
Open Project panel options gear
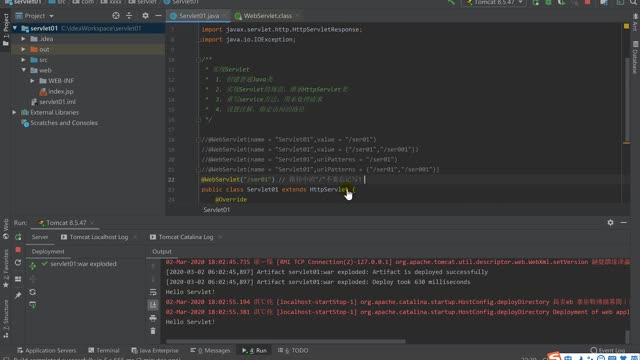tap(145, 16)
